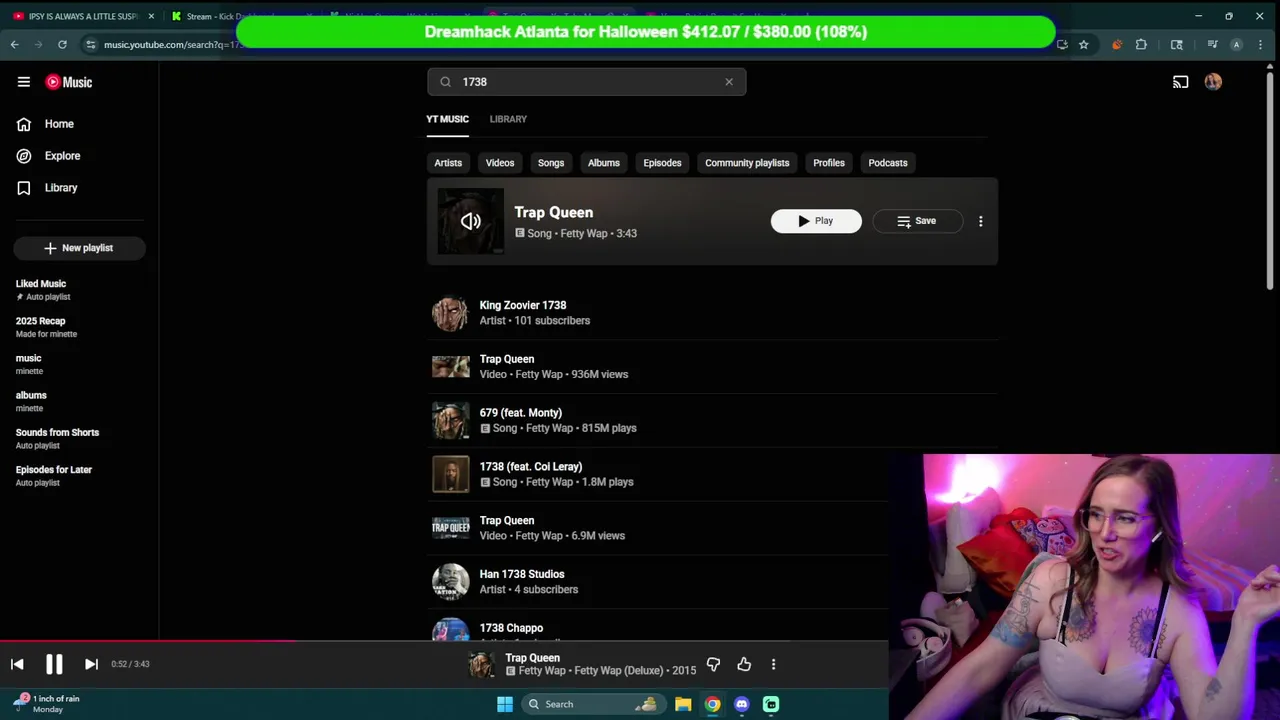This screenshot has width=1280, height=720.
Task: Filter results by Songs
Action: click(551, 163)
